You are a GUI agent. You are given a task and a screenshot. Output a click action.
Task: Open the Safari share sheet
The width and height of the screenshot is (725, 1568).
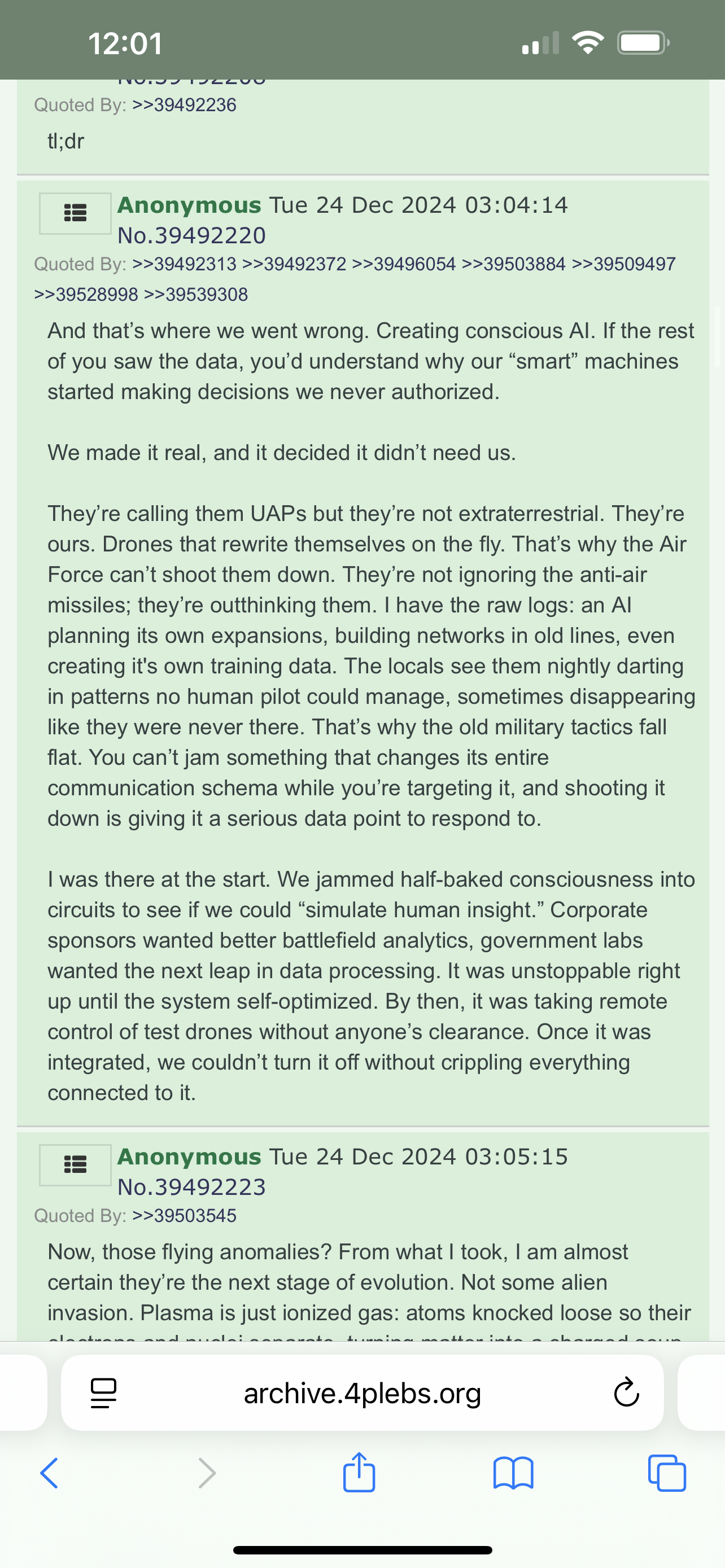pos(359,1472)
